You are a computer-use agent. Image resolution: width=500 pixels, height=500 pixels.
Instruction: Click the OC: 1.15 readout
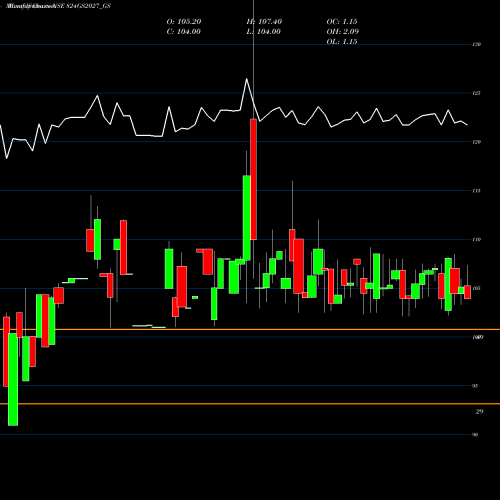click(x=342, y=22)
